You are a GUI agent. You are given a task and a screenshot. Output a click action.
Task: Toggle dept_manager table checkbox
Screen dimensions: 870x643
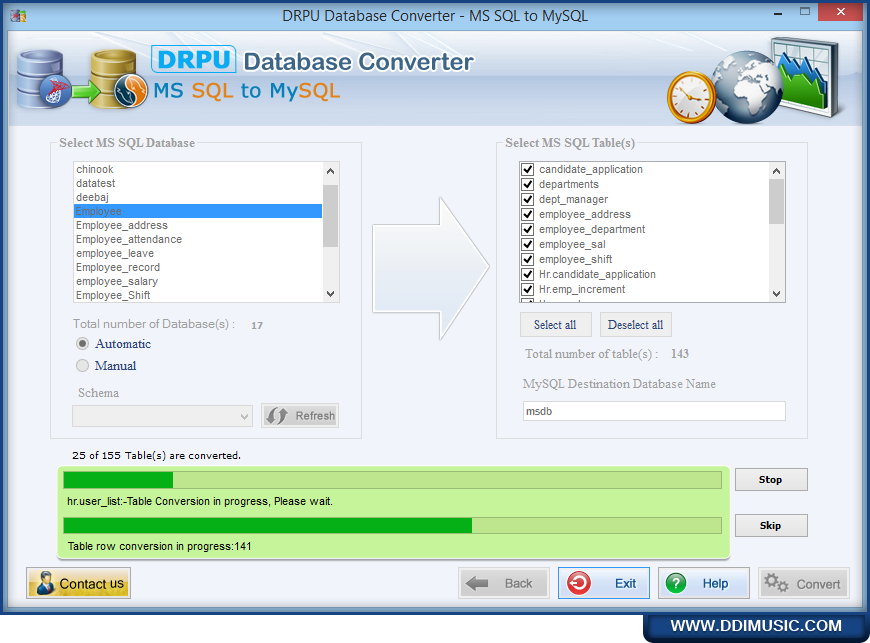[x=528, y=199]
